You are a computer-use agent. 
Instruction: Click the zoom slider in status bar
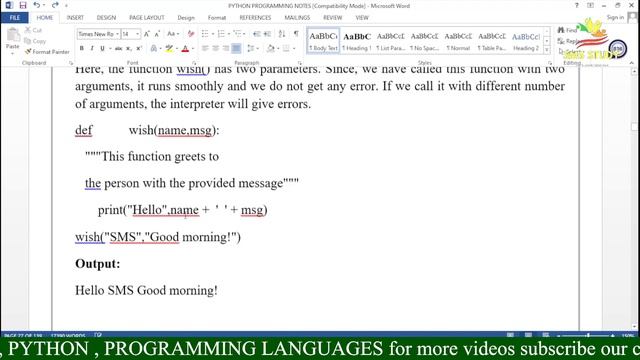pos(586,335)
